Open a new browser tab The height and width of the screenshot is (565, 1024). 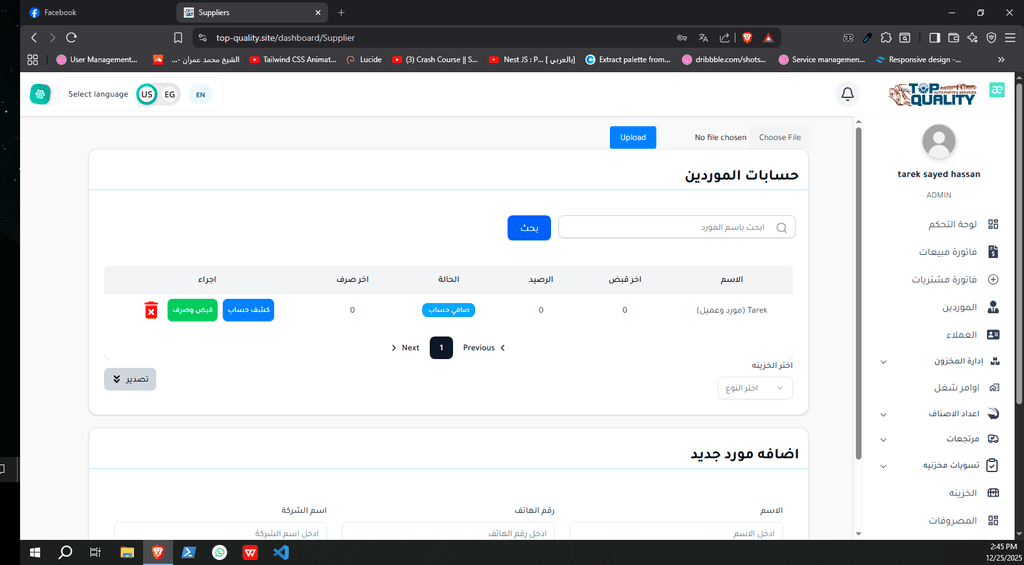pos(341,12)
